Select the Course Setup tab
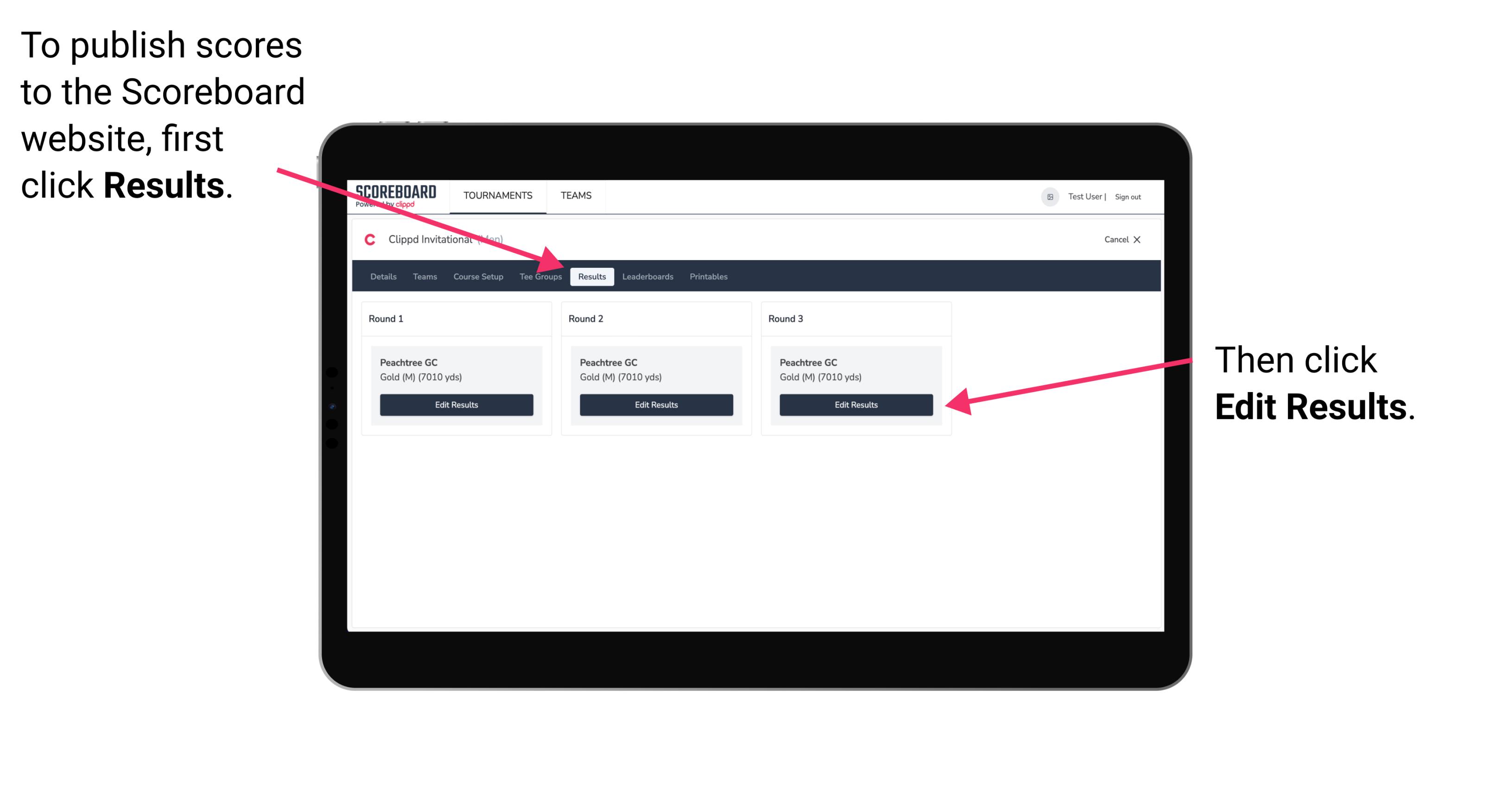This screenshot has width=1509, height=812. (x=478, y=276)
